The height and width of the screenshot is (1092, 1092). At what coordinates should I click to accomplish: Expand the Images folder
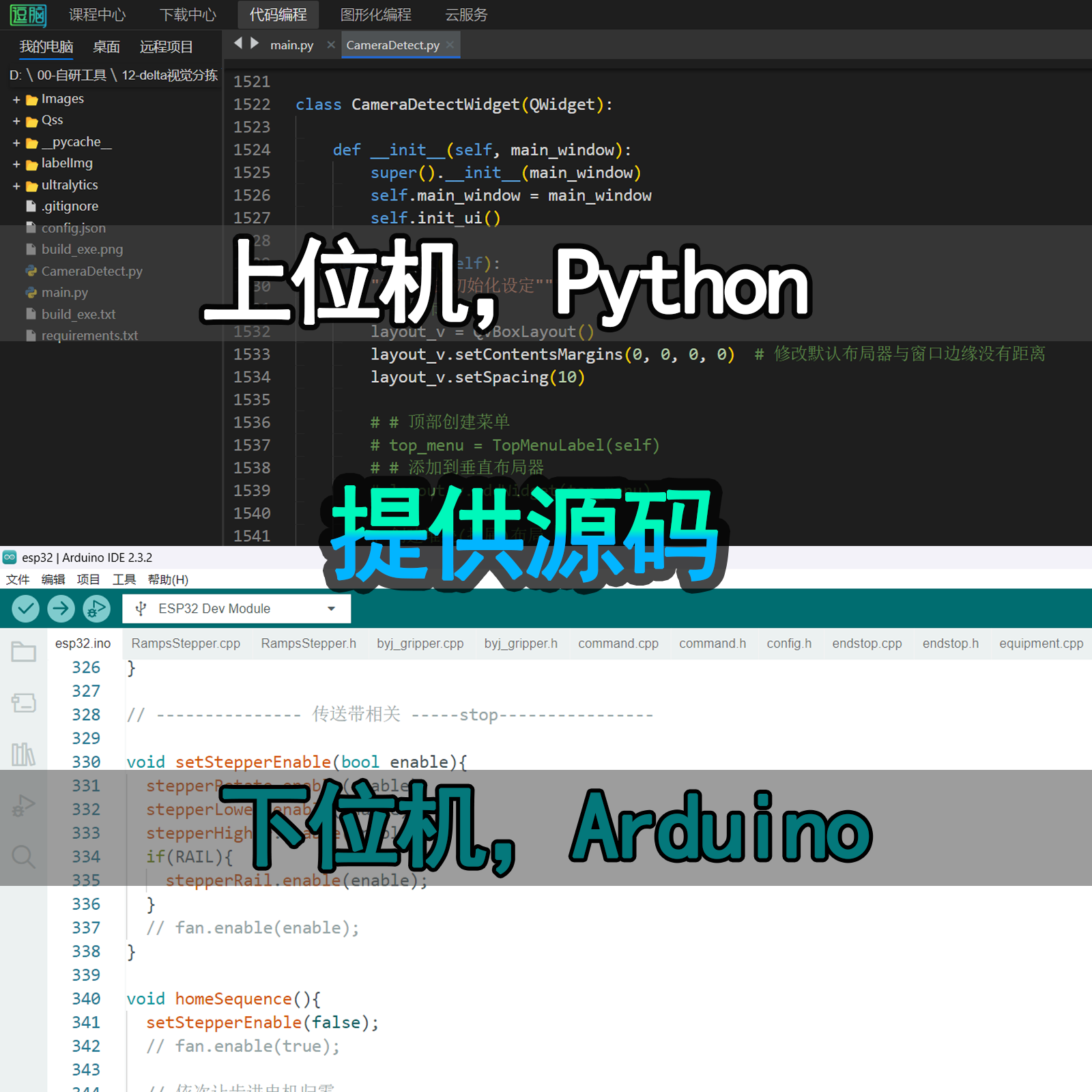tap(16, 100)
